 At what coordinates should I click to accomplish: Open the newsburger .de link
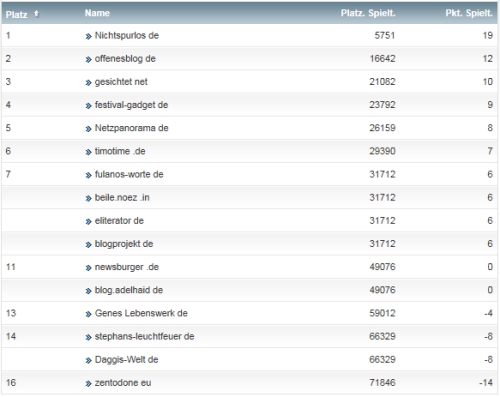[x=127, y=267]
